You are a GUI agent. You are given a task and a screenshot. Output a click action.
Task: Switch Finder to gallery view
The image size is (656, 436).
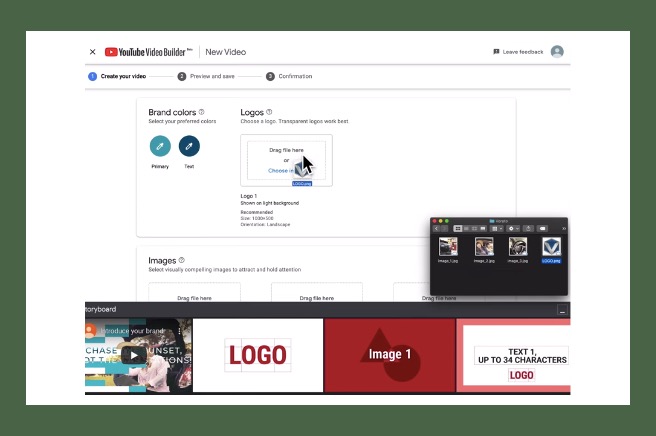(x=483, y=228)
